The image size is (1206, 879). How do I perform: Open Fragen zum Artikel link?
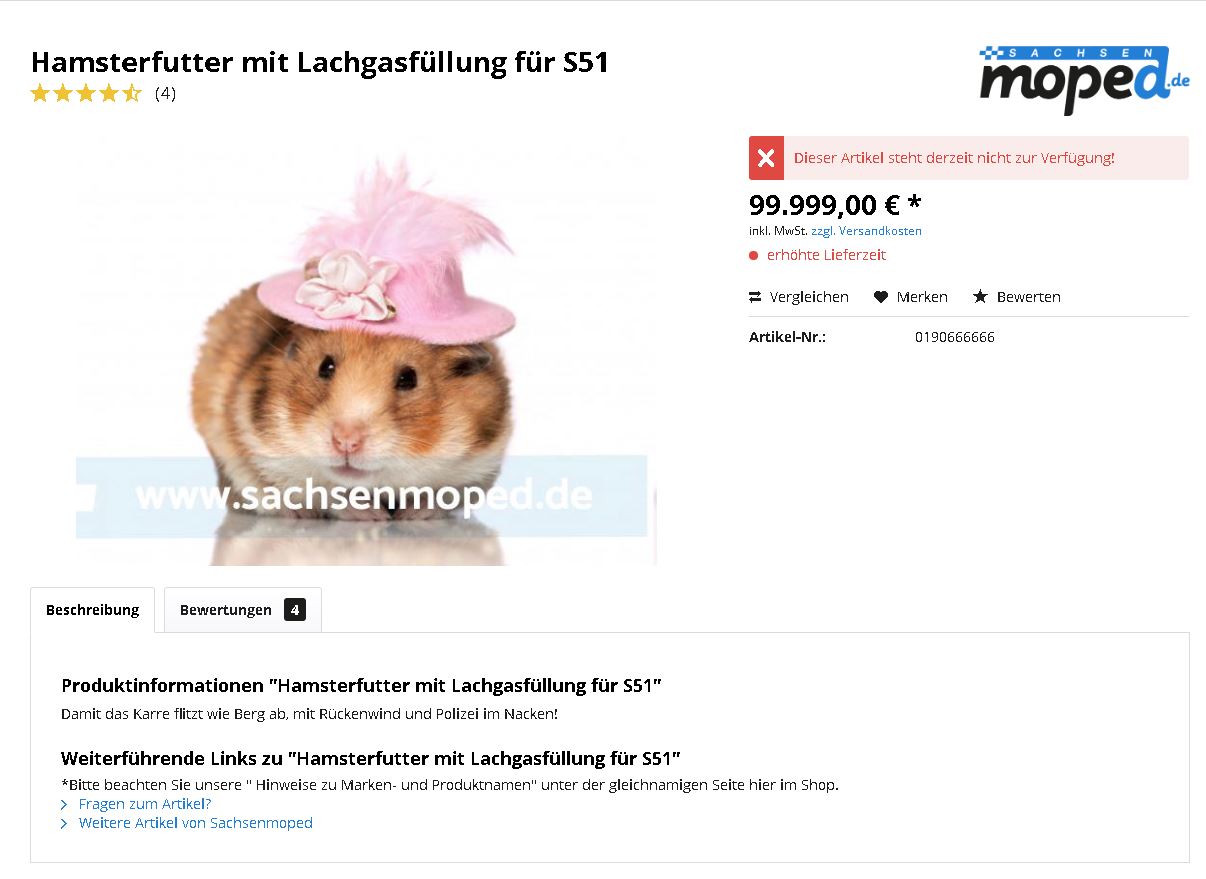145,804
